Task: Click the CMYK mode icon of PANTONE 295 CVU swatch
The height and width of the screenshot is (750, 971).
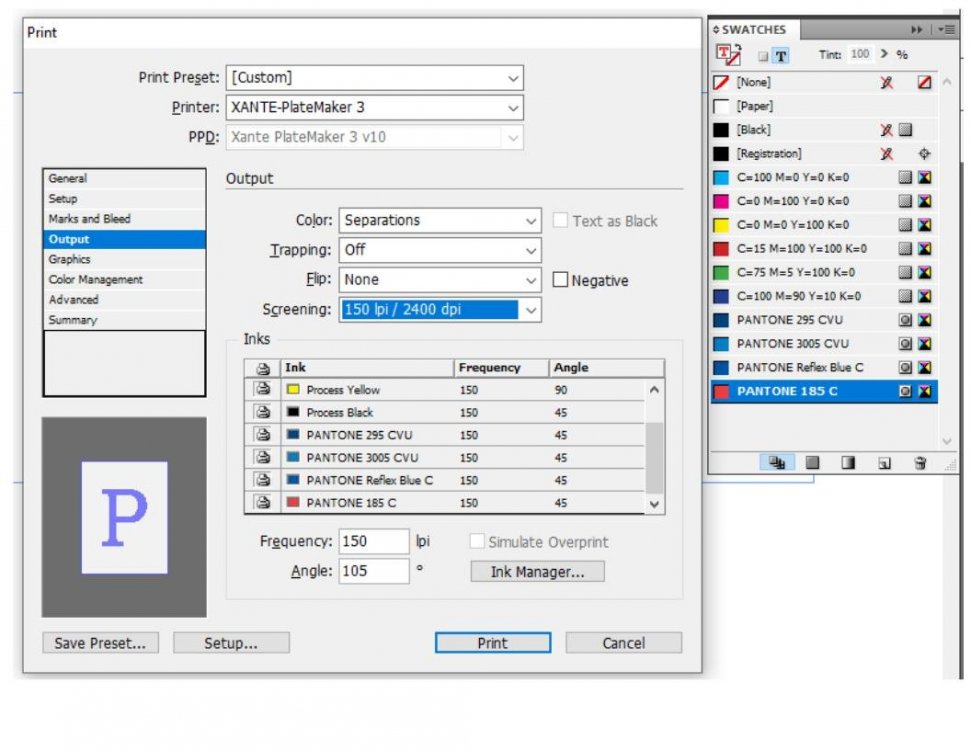Action: (x=924, y=320)
